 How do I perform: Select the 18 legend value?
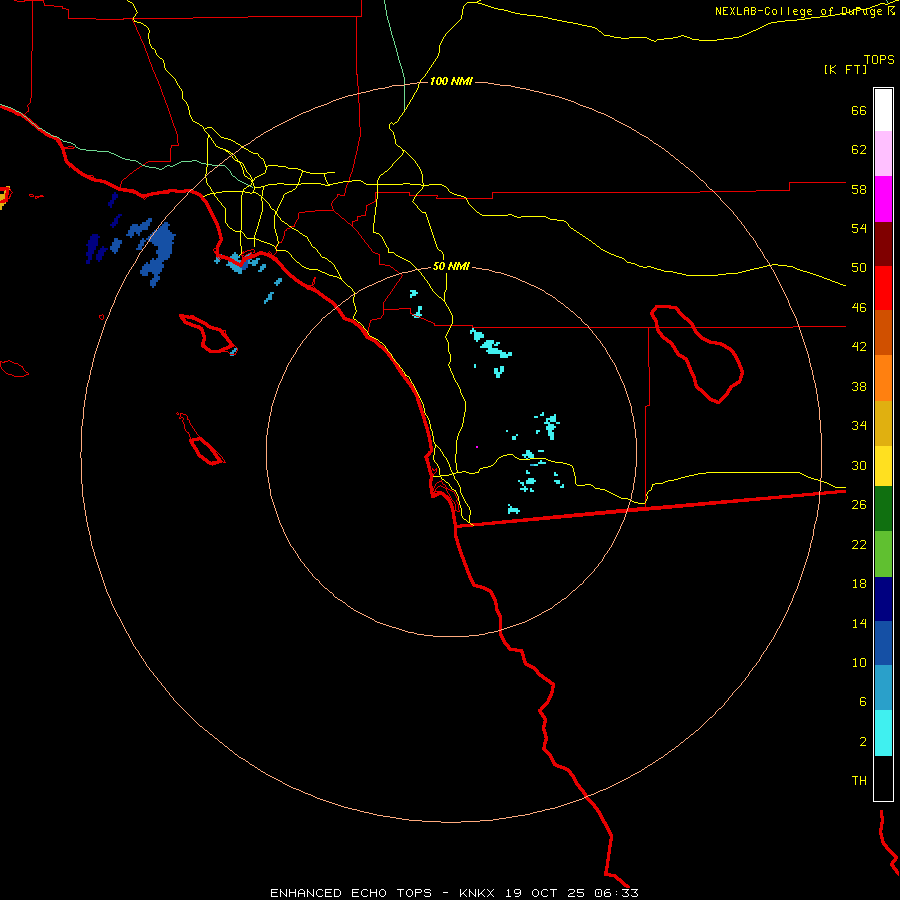(859, 584)
